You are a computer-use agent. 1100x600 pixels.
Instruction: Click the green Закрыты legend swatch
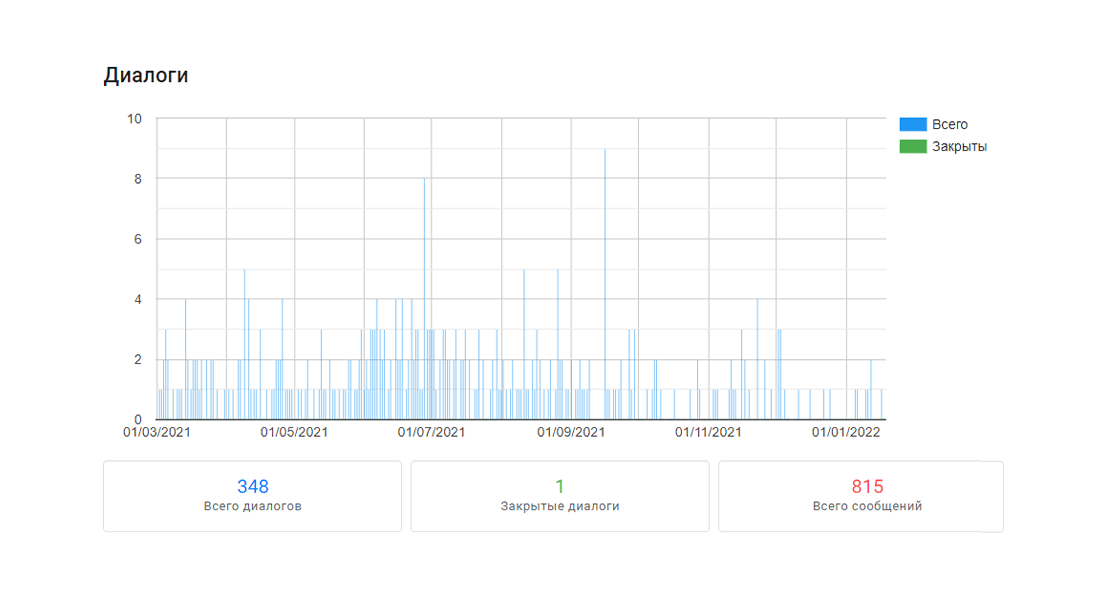tap(913, 147)
